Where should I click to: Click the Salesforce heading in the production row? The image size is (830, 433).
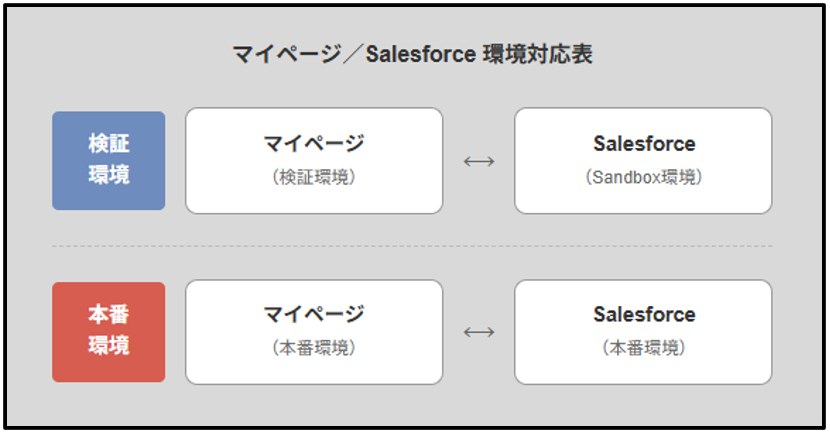[x=643, y=315]
